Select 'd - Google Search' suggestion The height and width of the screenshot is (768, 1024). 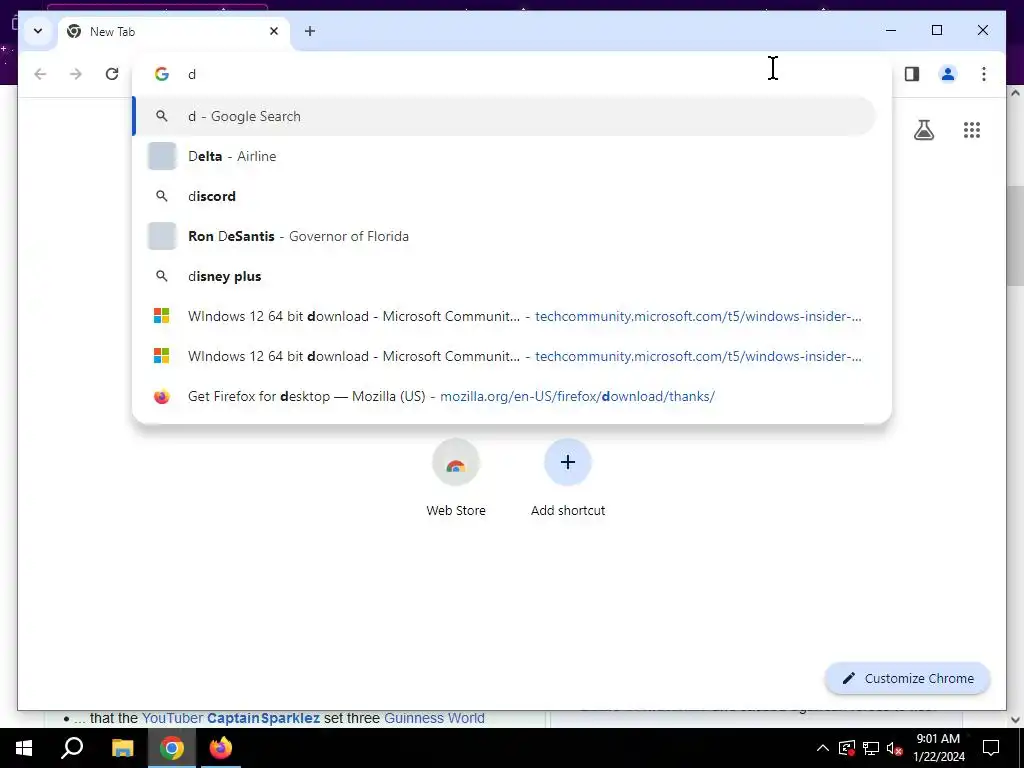[x=504, y=116]
